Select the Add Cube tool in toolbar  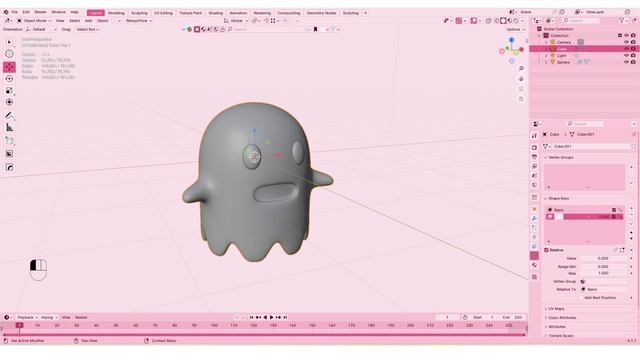point(9,141)
